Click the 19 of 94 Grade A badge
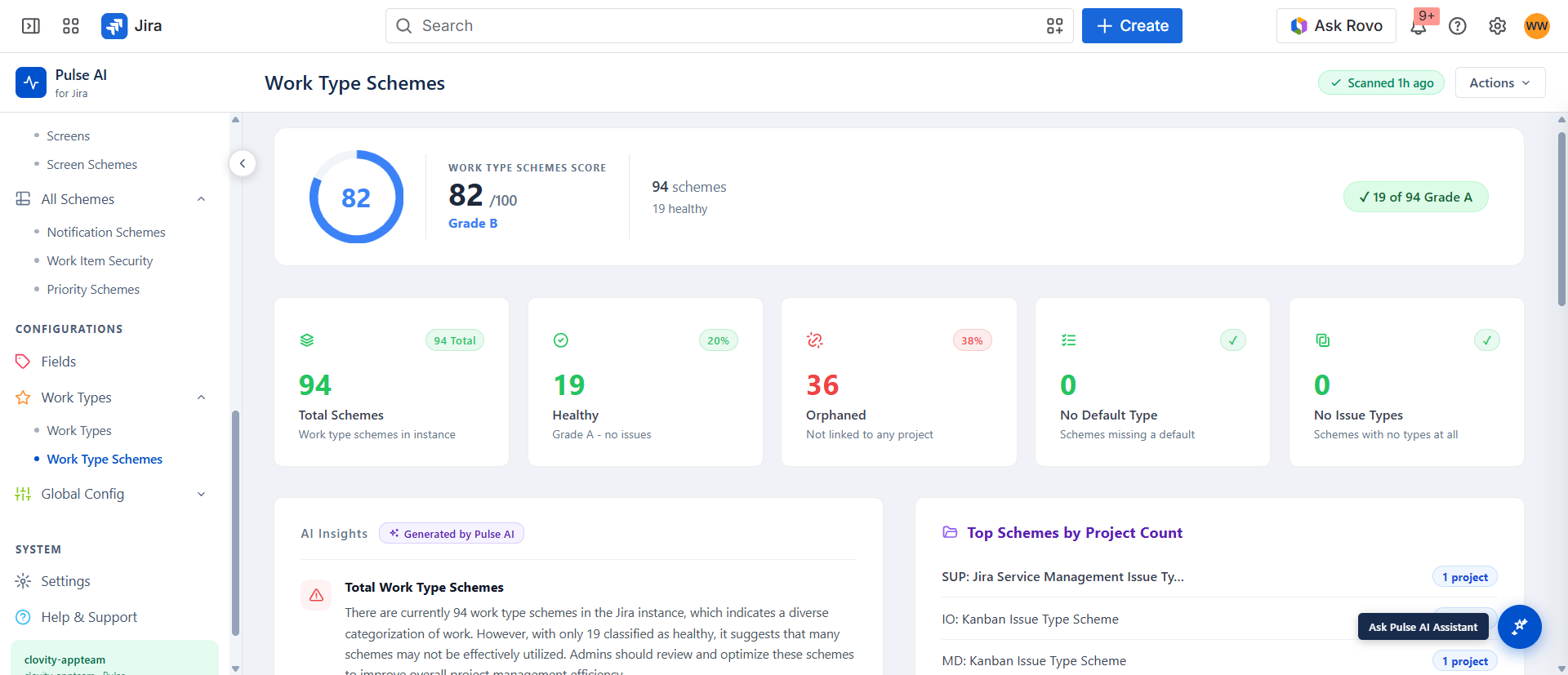 click(x=1415, y=197)
